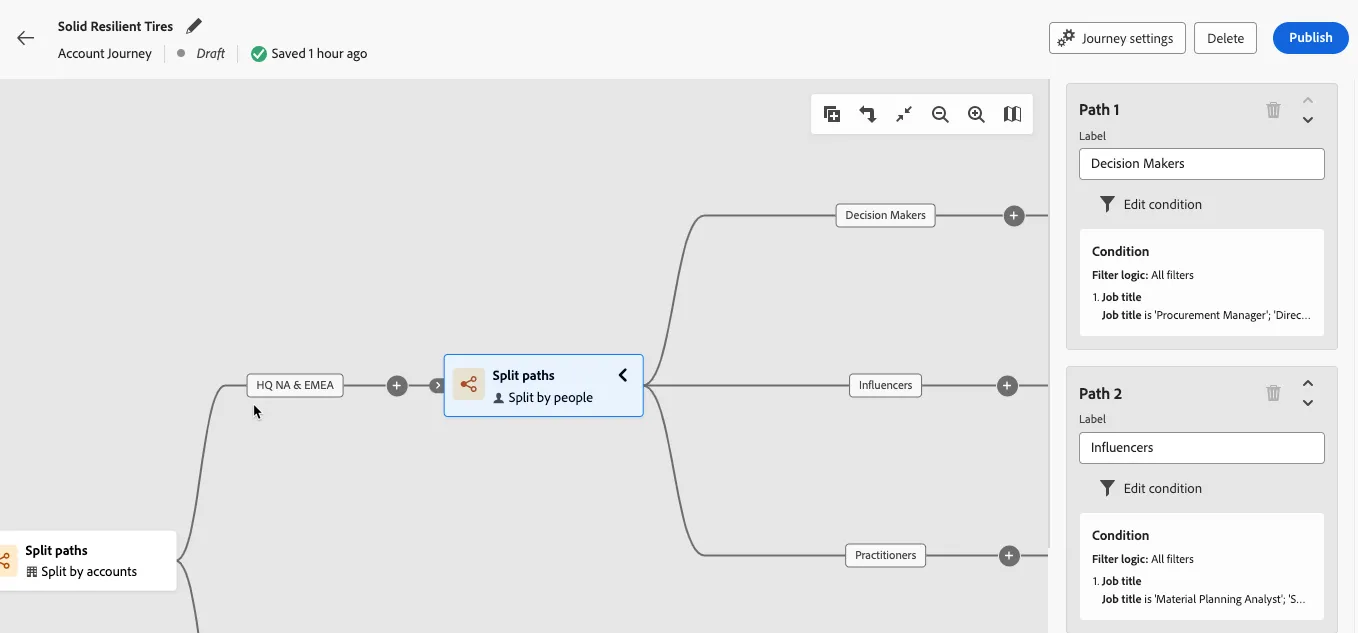Edit journey name with pencil icon
The width and height of the screenshot is (1358, 633).
pyautogui.click(x=194, y=26)
